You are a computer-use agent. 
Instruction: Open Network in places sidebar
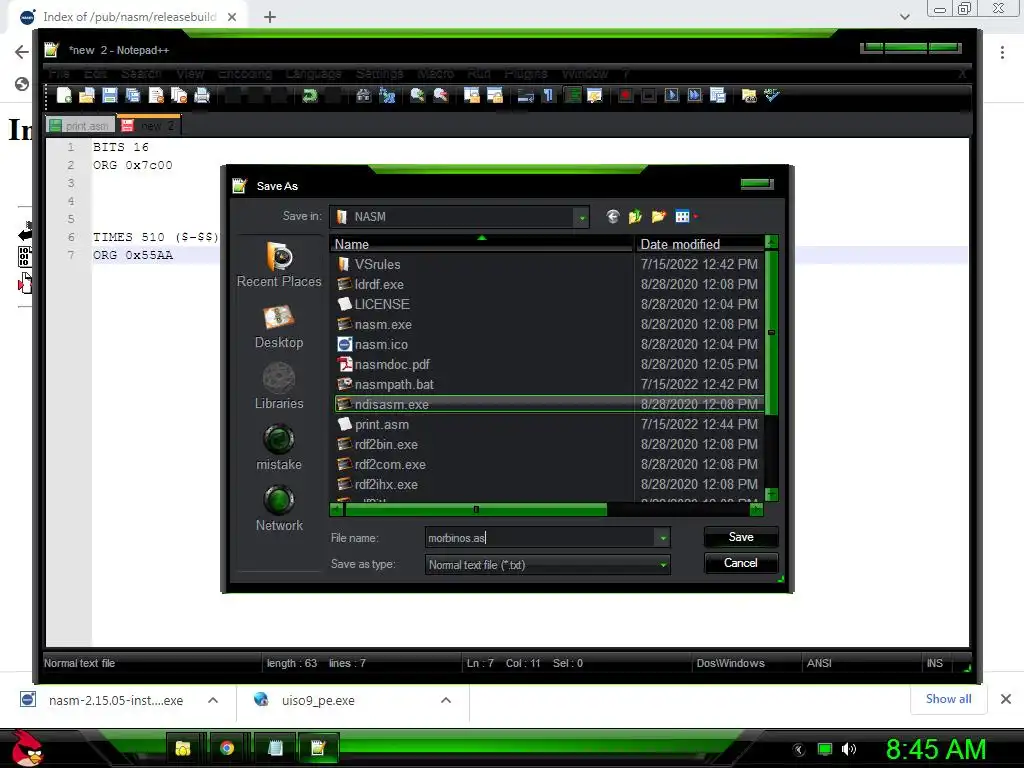279,509
